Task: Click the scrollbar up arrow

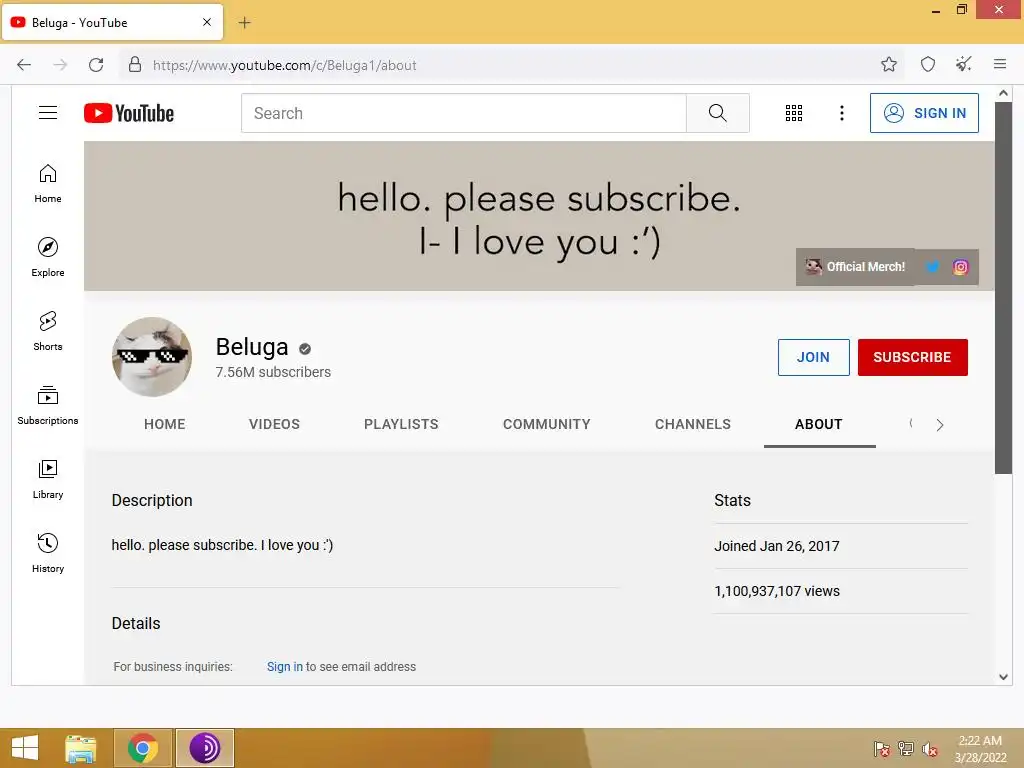Action: 1003,94
